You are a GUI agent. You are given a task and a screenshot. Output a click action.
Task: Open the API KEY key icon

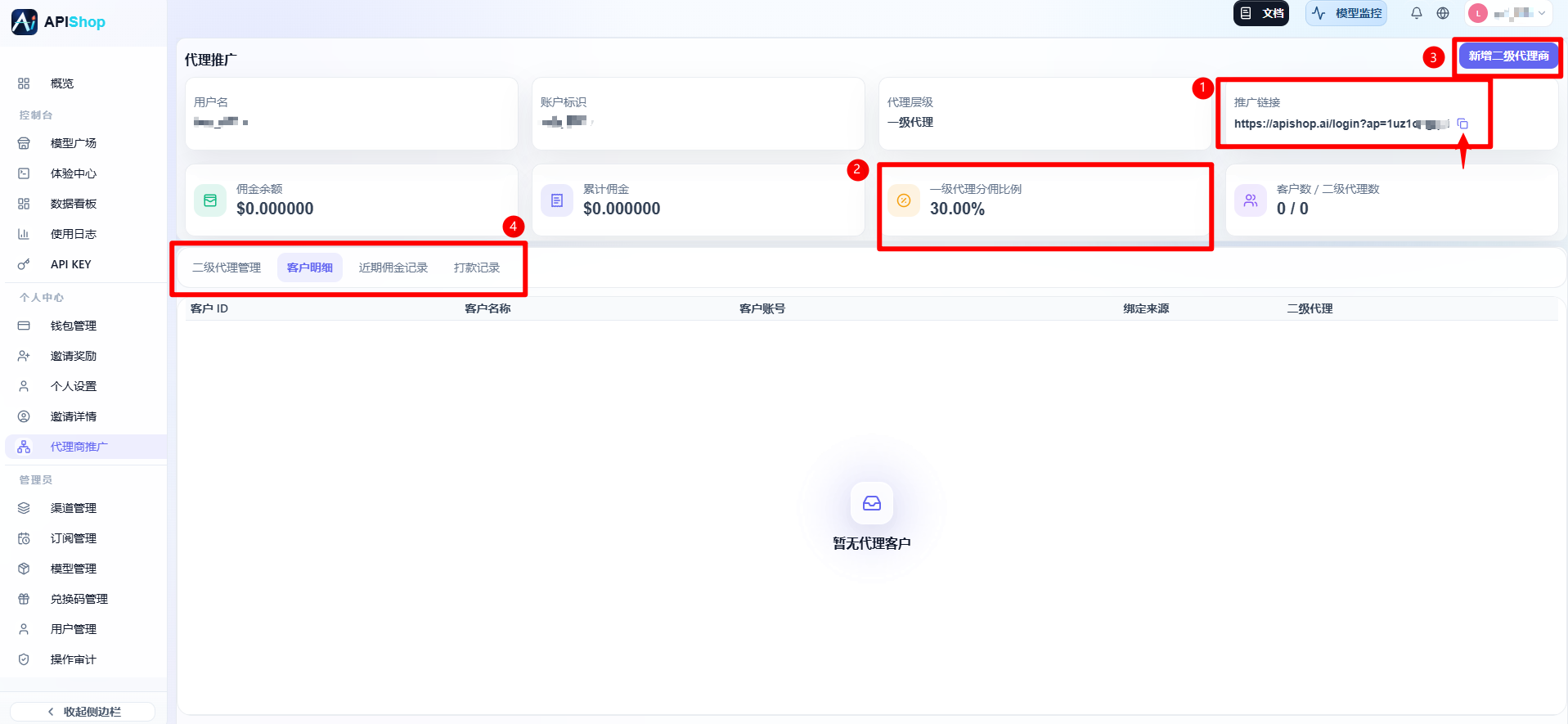pyautogui.click(x=24, y=264)
